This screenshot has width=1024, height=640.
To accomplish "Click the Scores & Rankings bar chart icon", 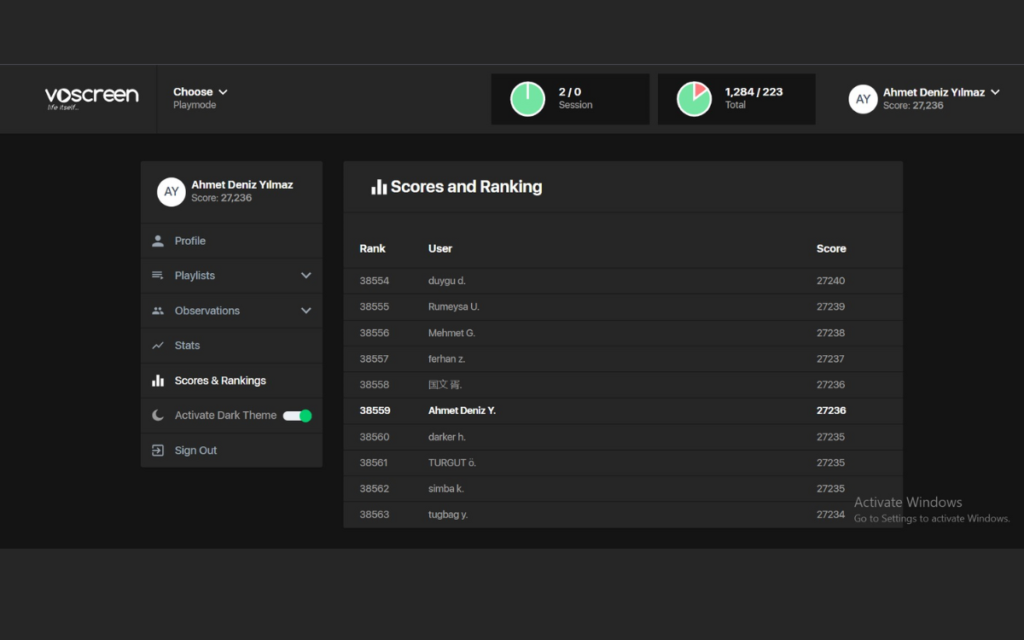I will point(158,381).
